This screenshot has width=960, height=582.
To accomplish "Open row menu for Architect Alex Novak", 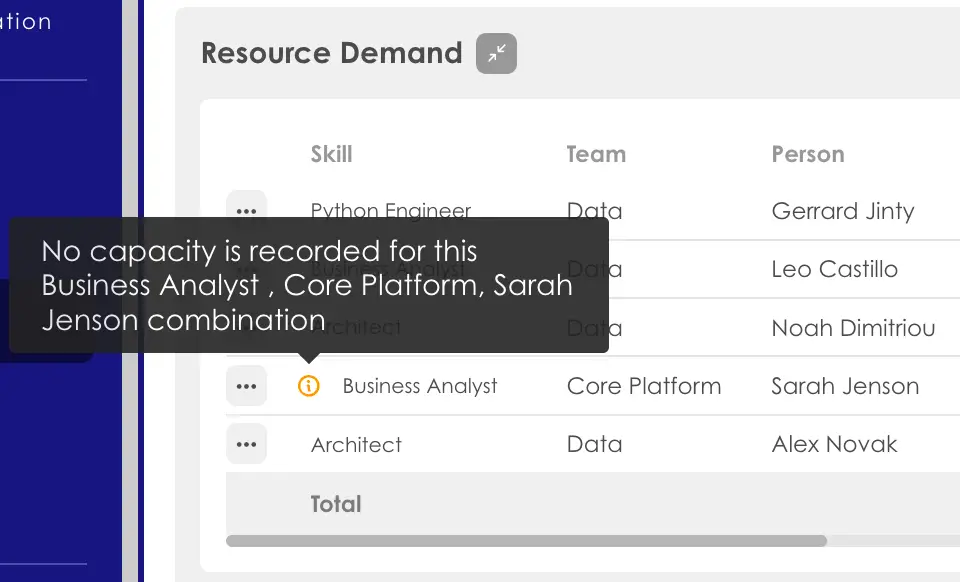I will click(246, 444).
